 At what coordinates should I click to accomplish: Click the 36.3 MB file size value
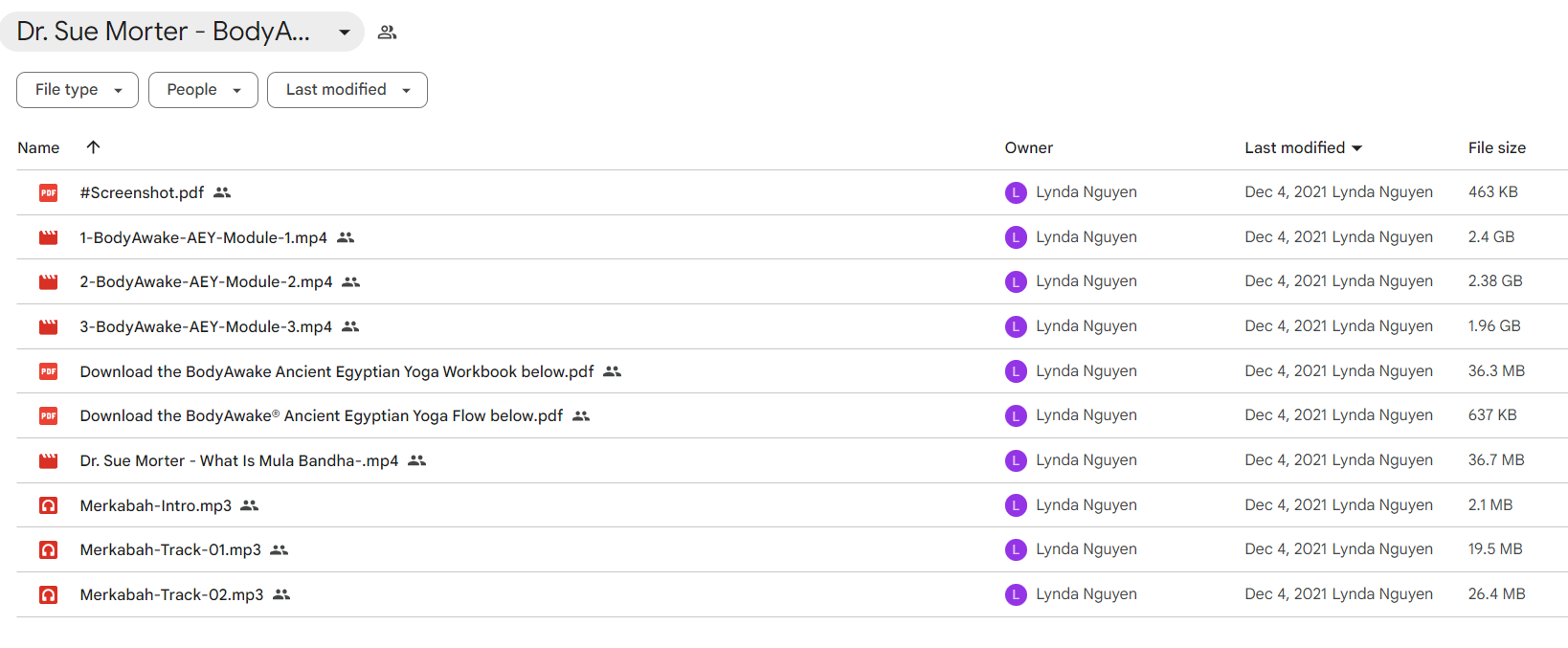tap(1497, 371)
